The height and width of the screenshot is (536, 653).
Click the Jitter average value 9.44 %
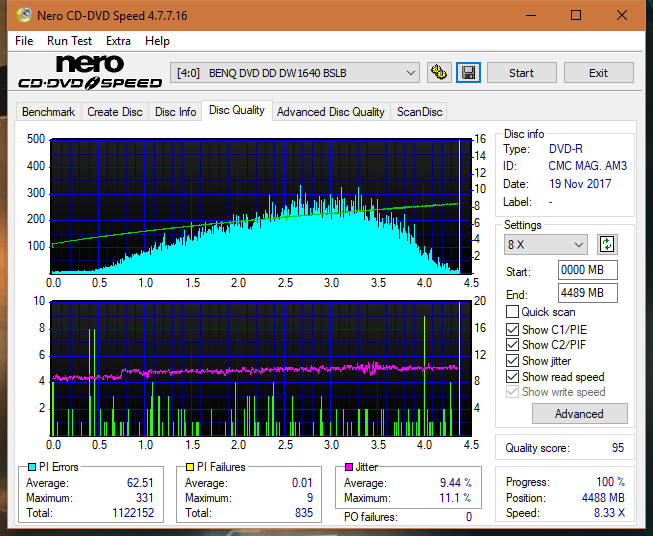(456, 483)
